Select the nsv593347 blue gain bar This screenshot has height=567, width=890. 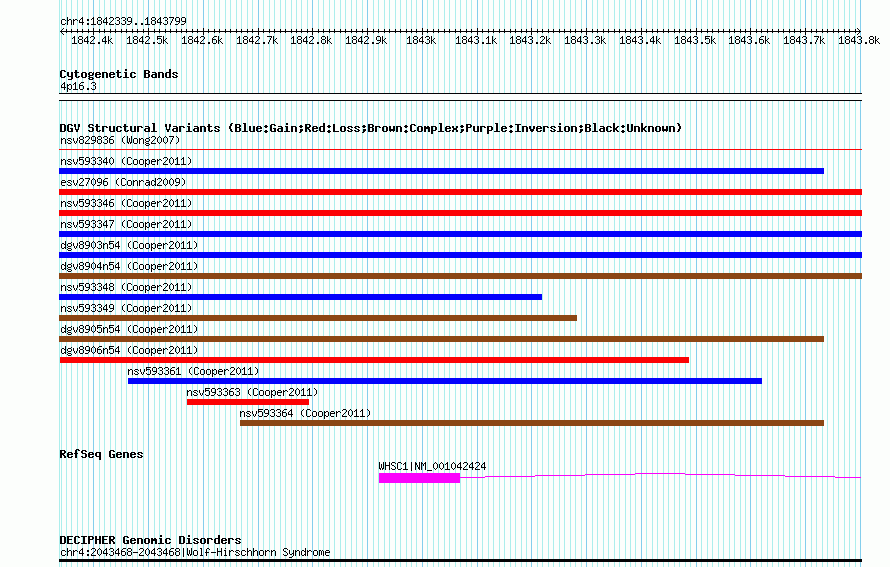pos(460,234)
